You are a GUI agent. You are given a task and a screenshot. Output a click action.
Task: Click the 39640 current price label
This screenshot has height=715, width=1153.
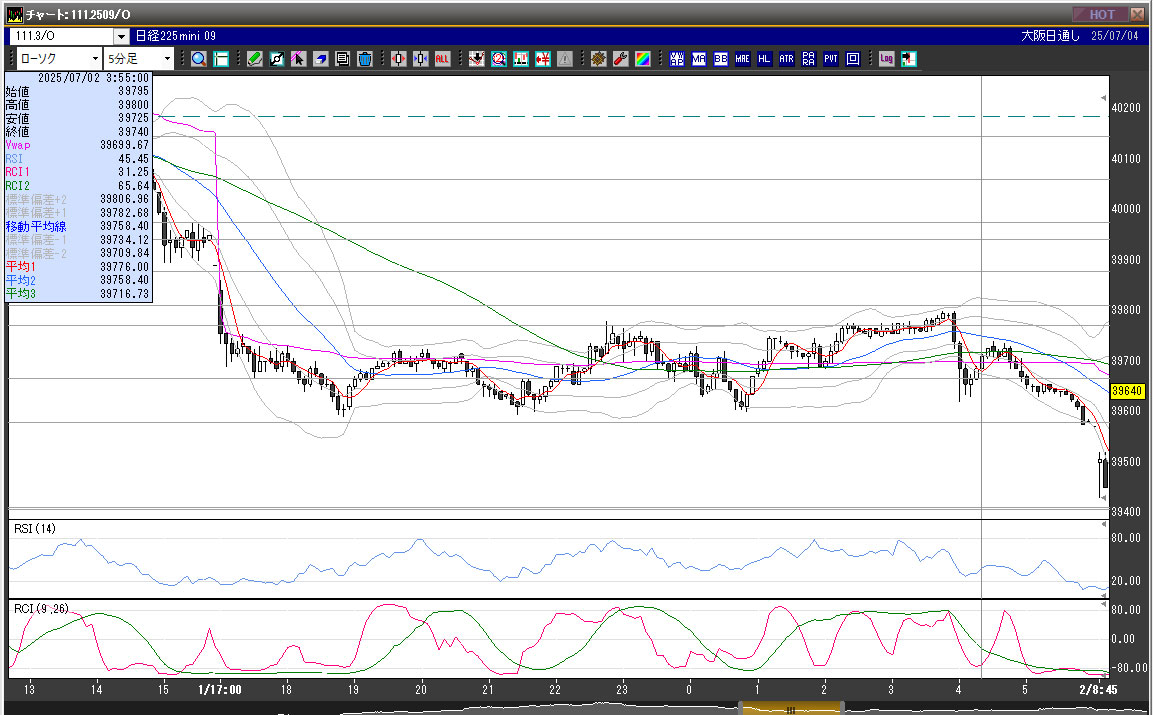coord(1127,391)
